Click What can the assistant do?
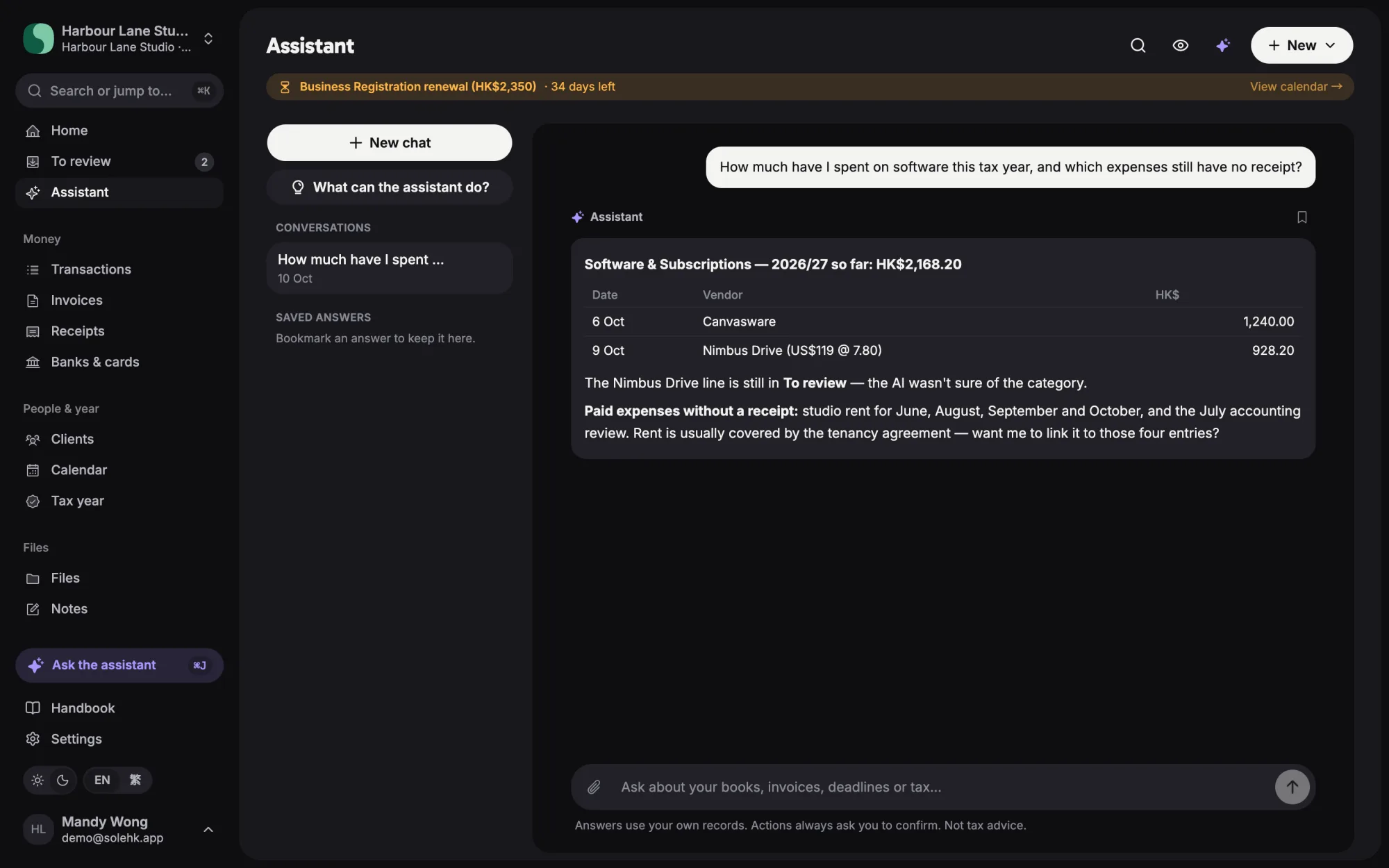 click(390, 187)
